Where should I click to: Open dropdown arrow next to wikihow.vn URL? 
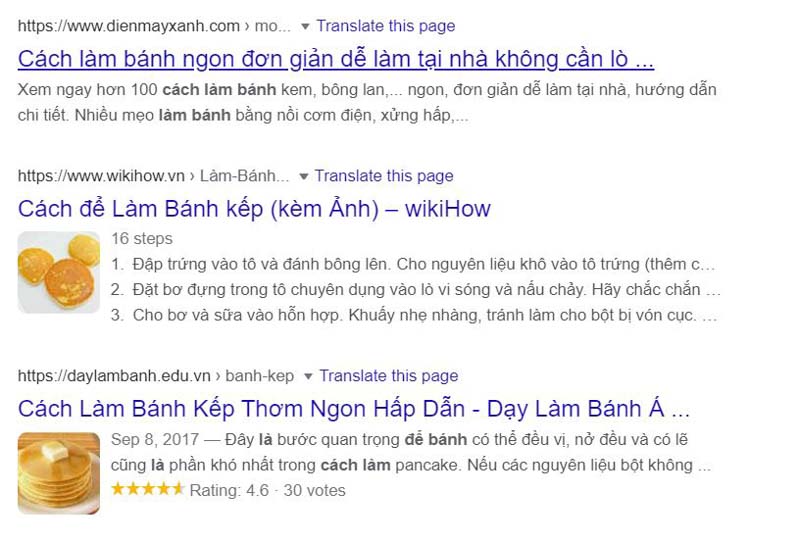pos(304,176)
